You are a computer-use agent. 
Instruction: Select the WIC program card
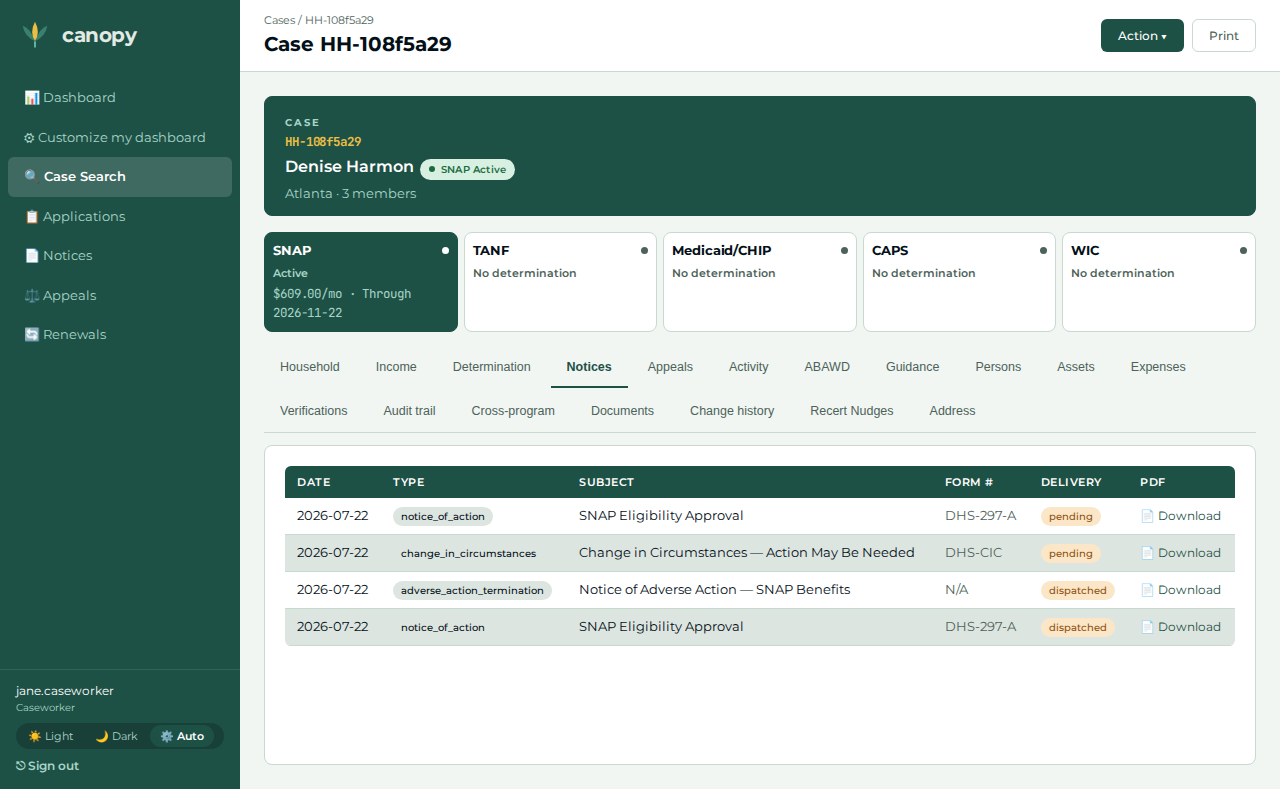click(1158, 282)
